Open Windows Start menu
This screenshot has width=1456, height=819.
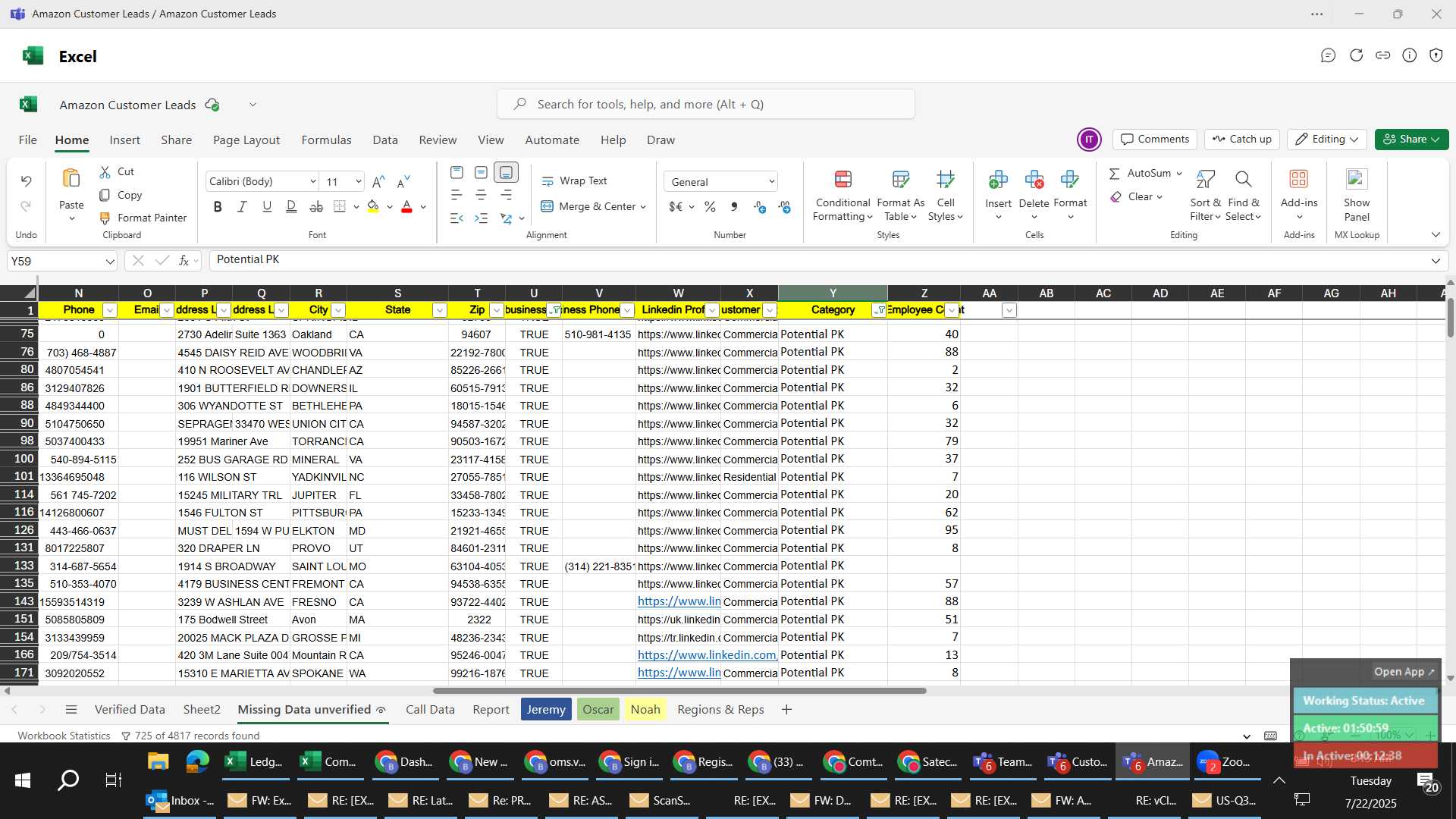(23, 780)
